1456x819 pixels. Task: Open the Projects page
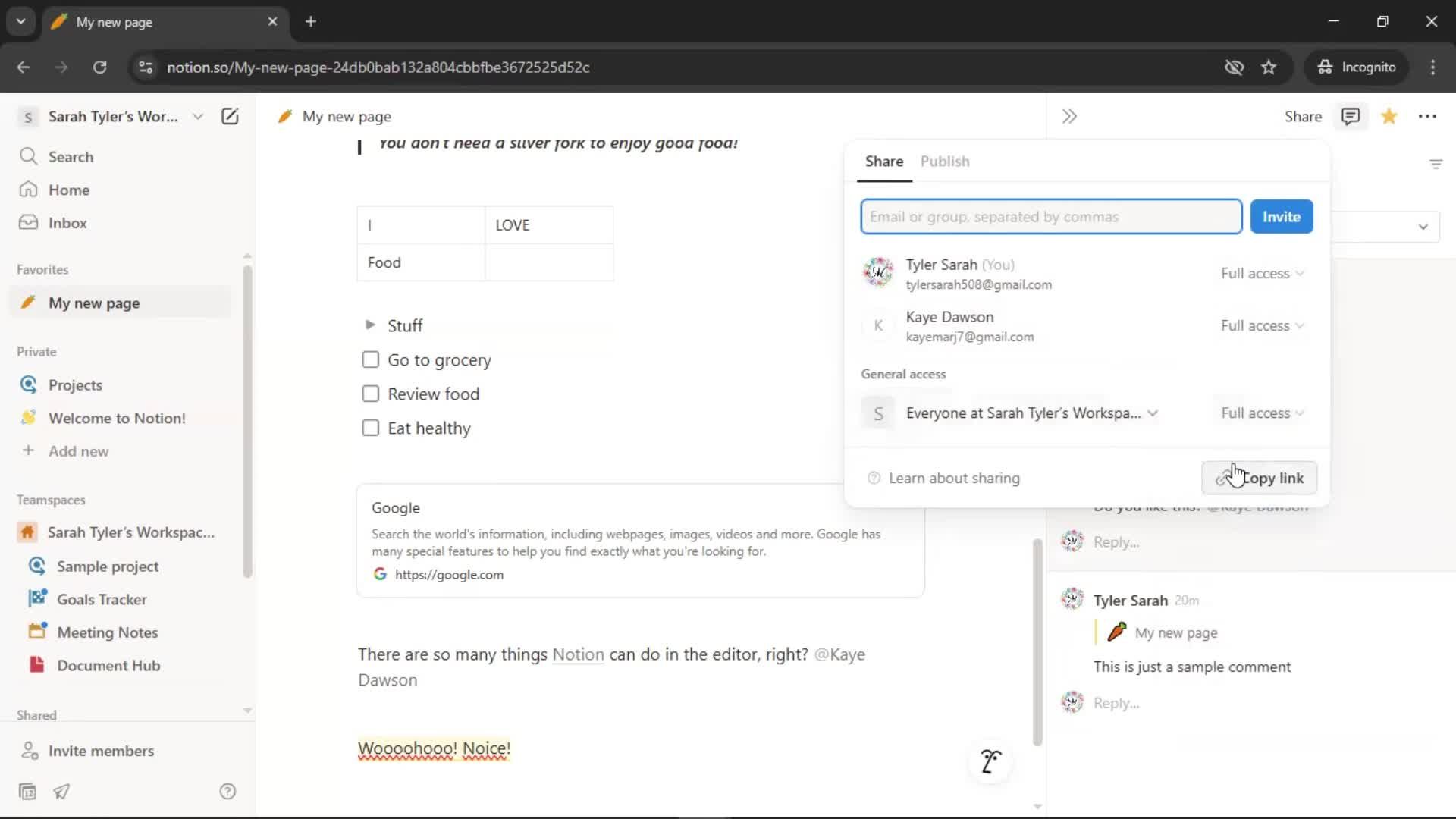tap(75, 384)
